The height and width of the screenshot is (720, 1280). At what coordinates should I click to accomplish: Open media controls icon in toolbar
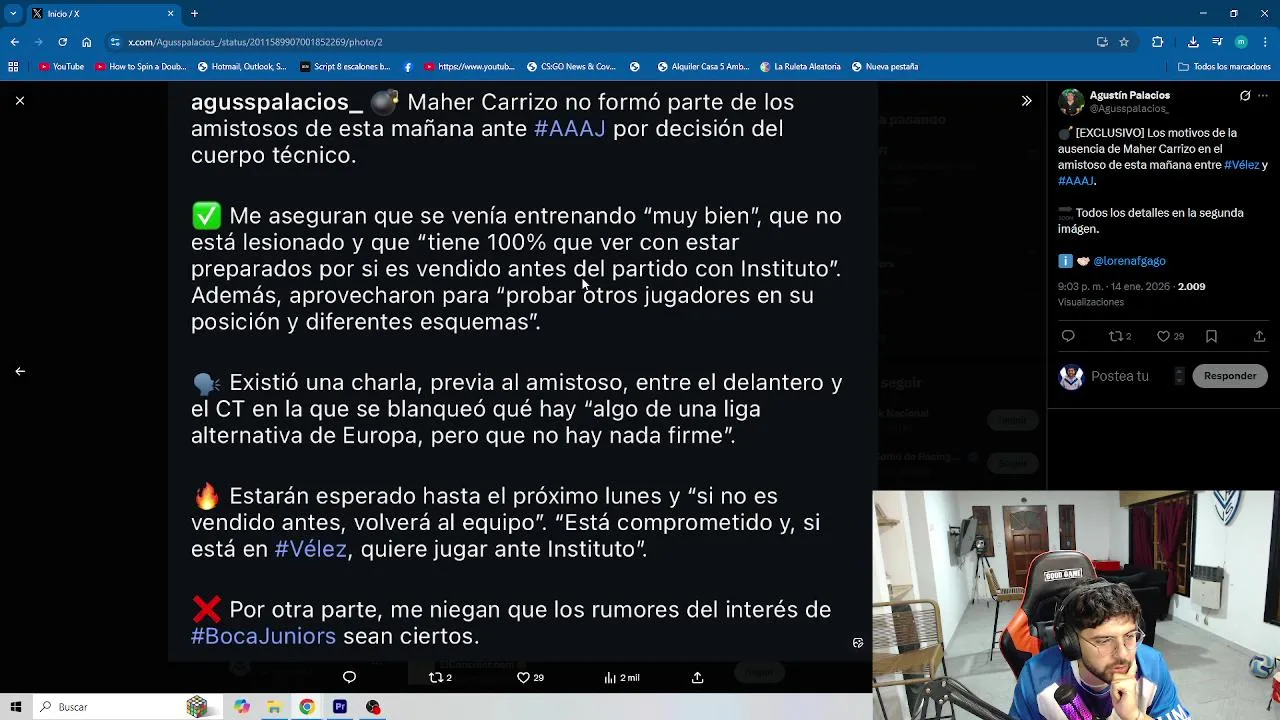1217,42
